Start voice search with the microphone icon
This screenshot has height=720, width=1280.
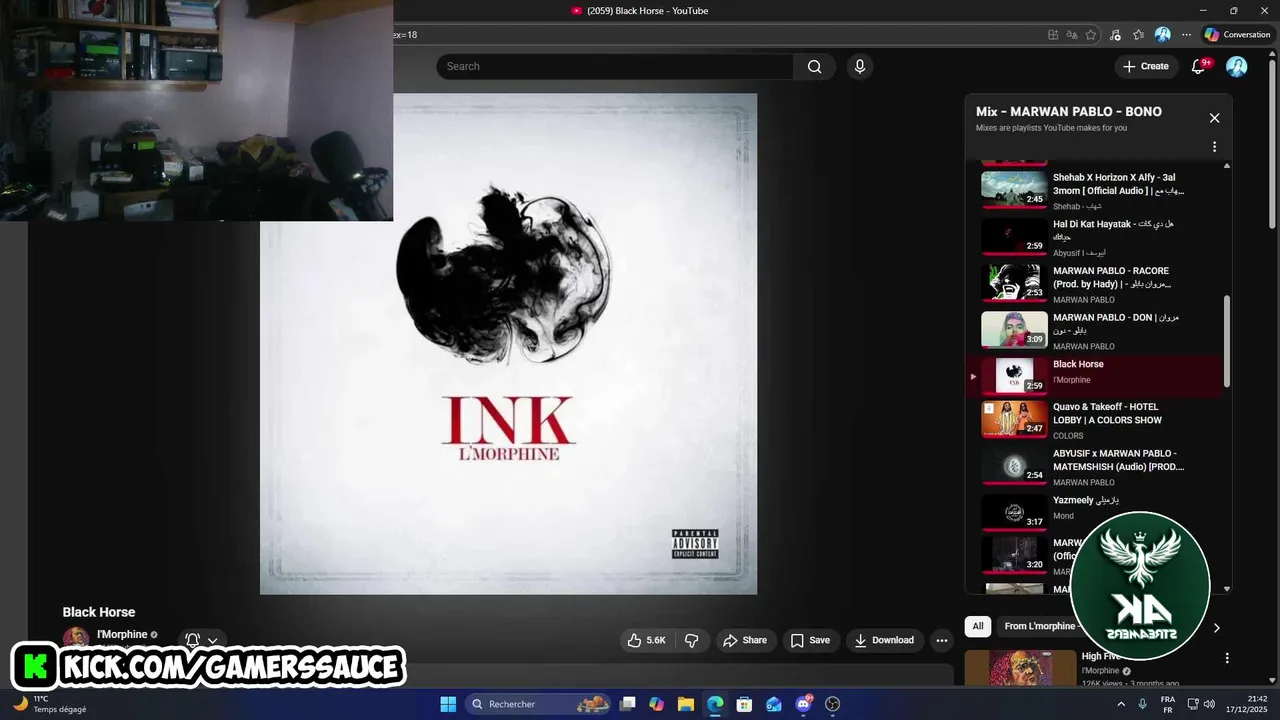859,66
